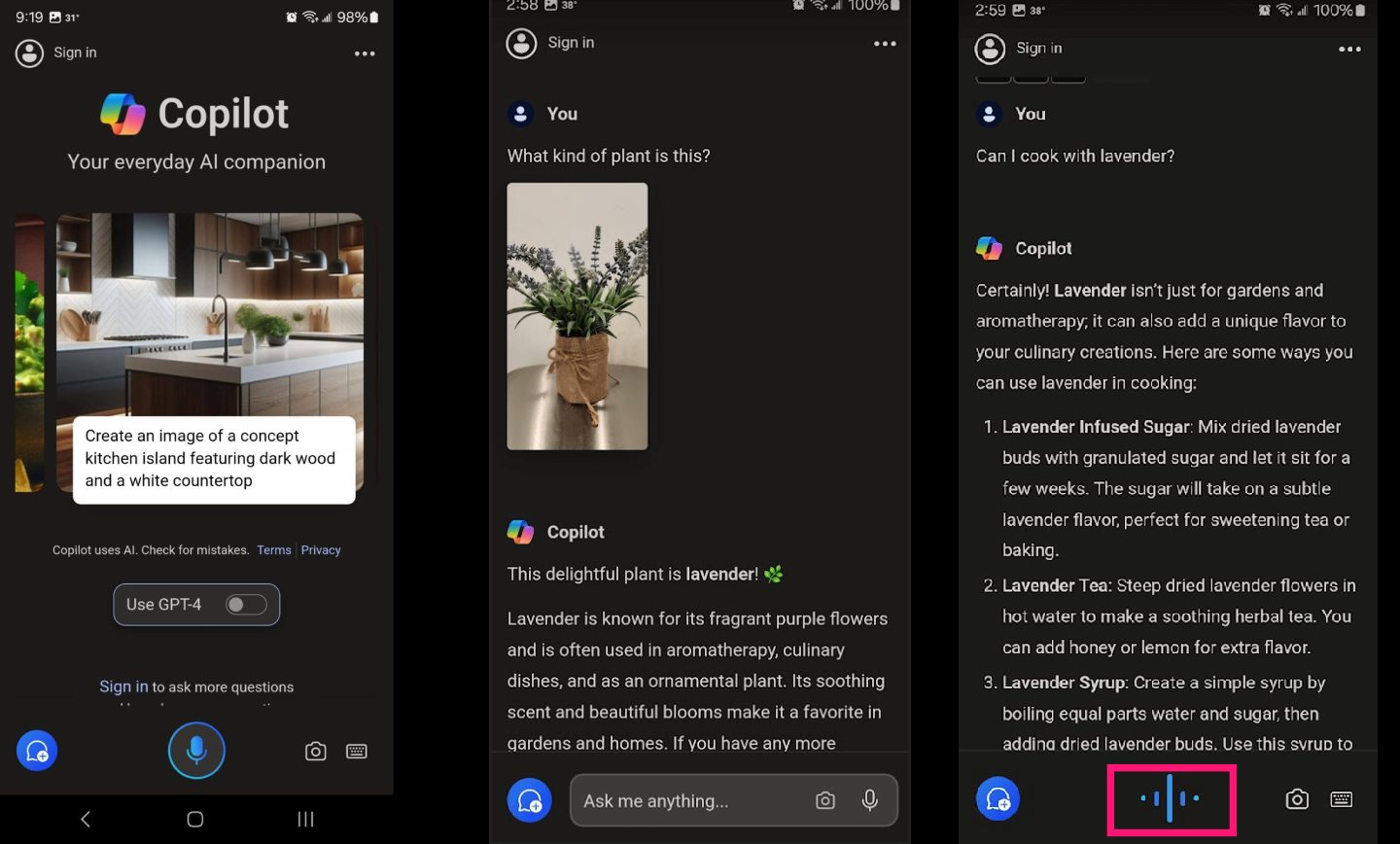Open three-dot menu in middle screen
1400x844 pixels.
885,44
